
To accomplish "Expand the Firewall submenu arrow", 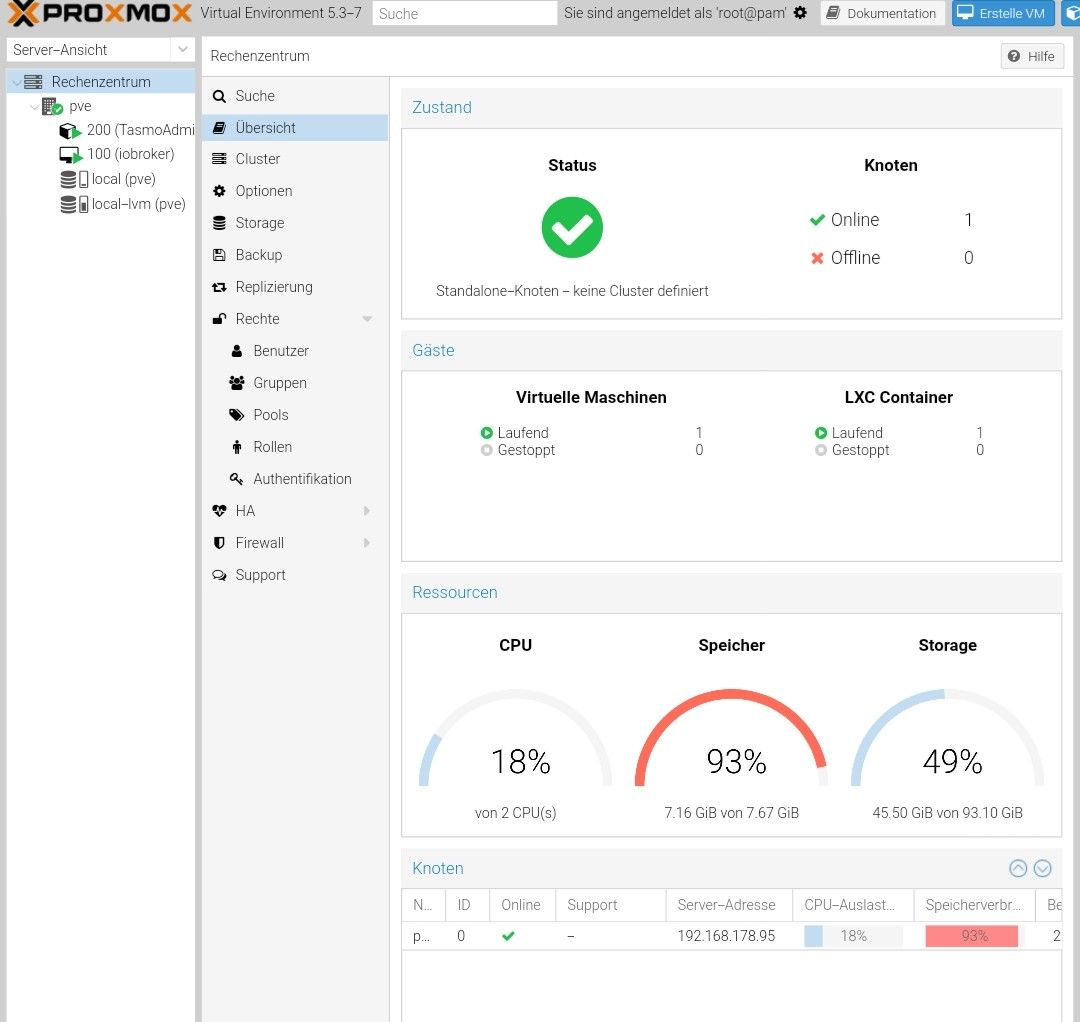I will click(367, 543).
